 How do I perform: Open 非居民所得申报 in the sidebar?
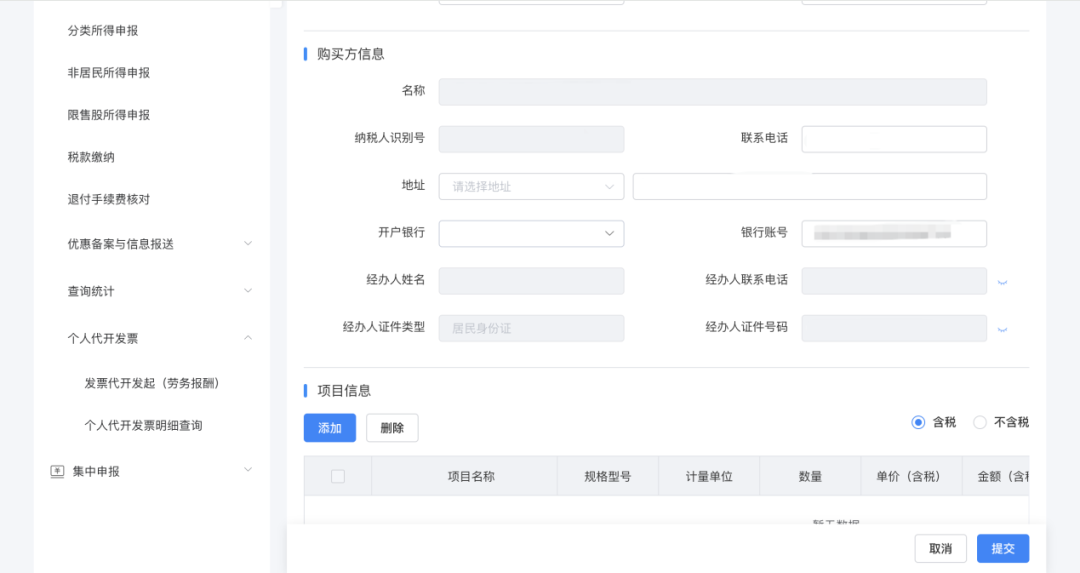click(108, 72)
